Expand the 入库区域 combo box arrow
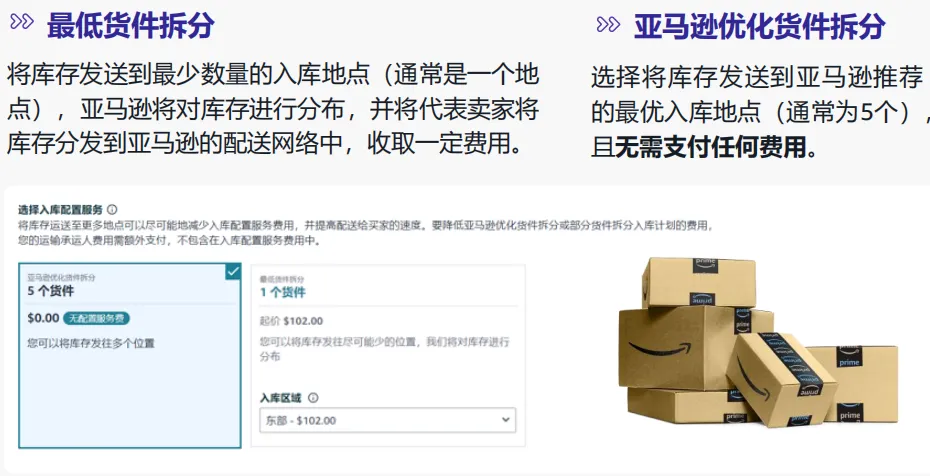Image resolution: width=930 pixels, height=476 pixels. click(x=505, y=420)
